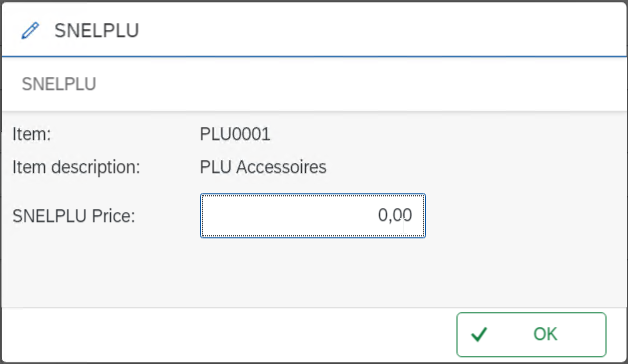Focus the SNELPLU Price input field

[x=313, y=215]
